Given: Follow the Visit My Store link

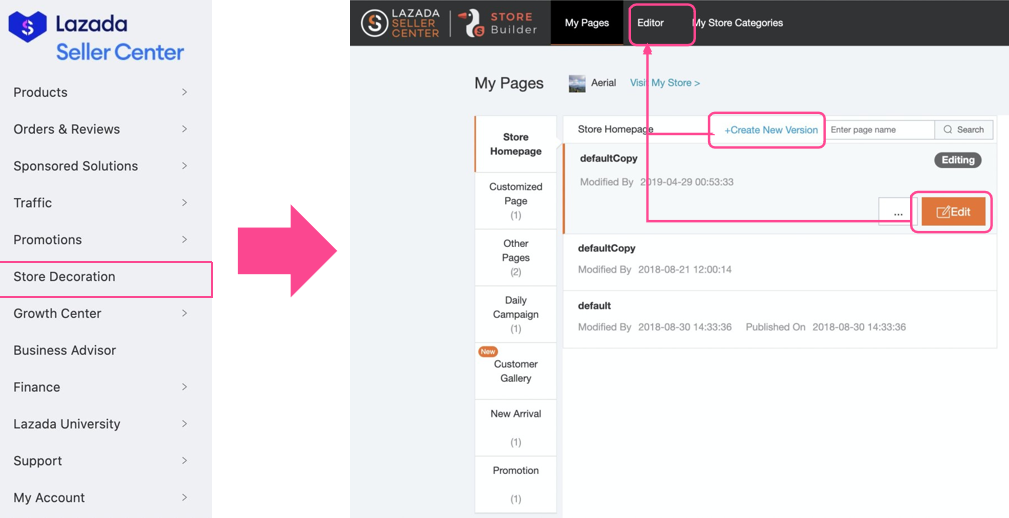Looking at the screenshot, I should pyautogui.click(x=665, y=83).
